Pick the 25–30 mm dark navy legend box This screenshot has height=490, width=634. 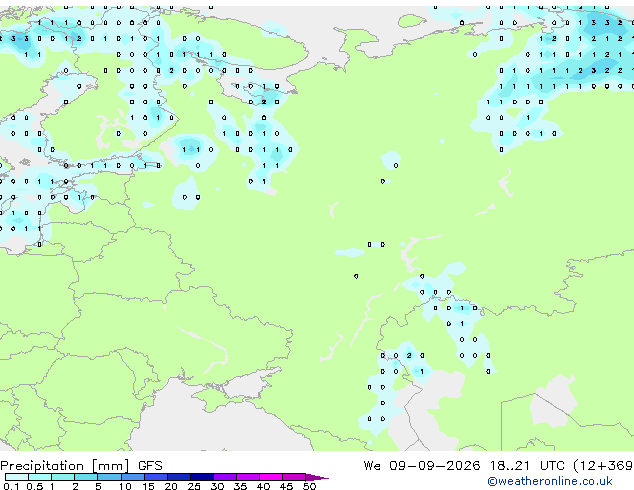202,477
